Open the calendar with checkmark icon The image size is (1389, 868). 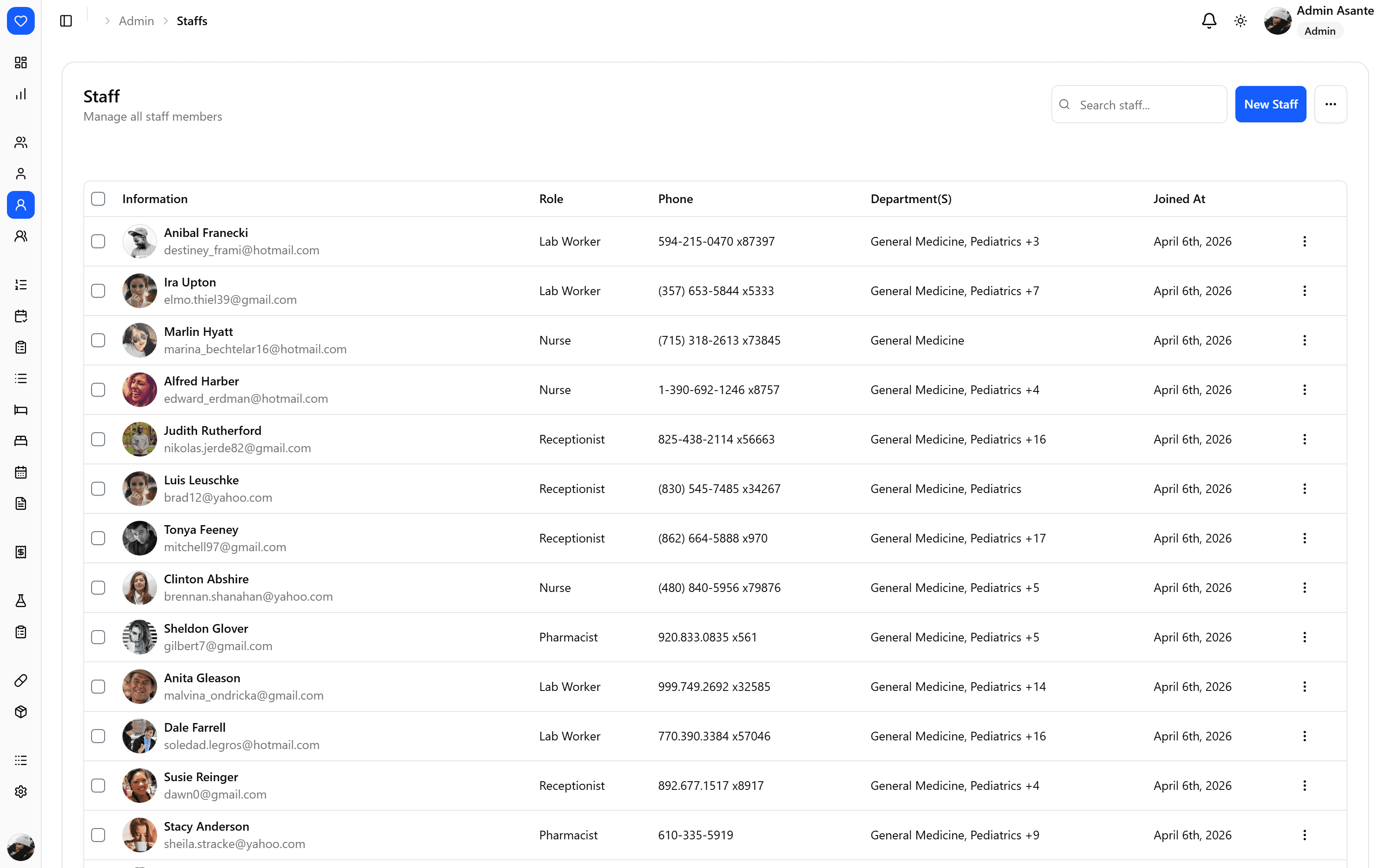[x=21, y=316]
